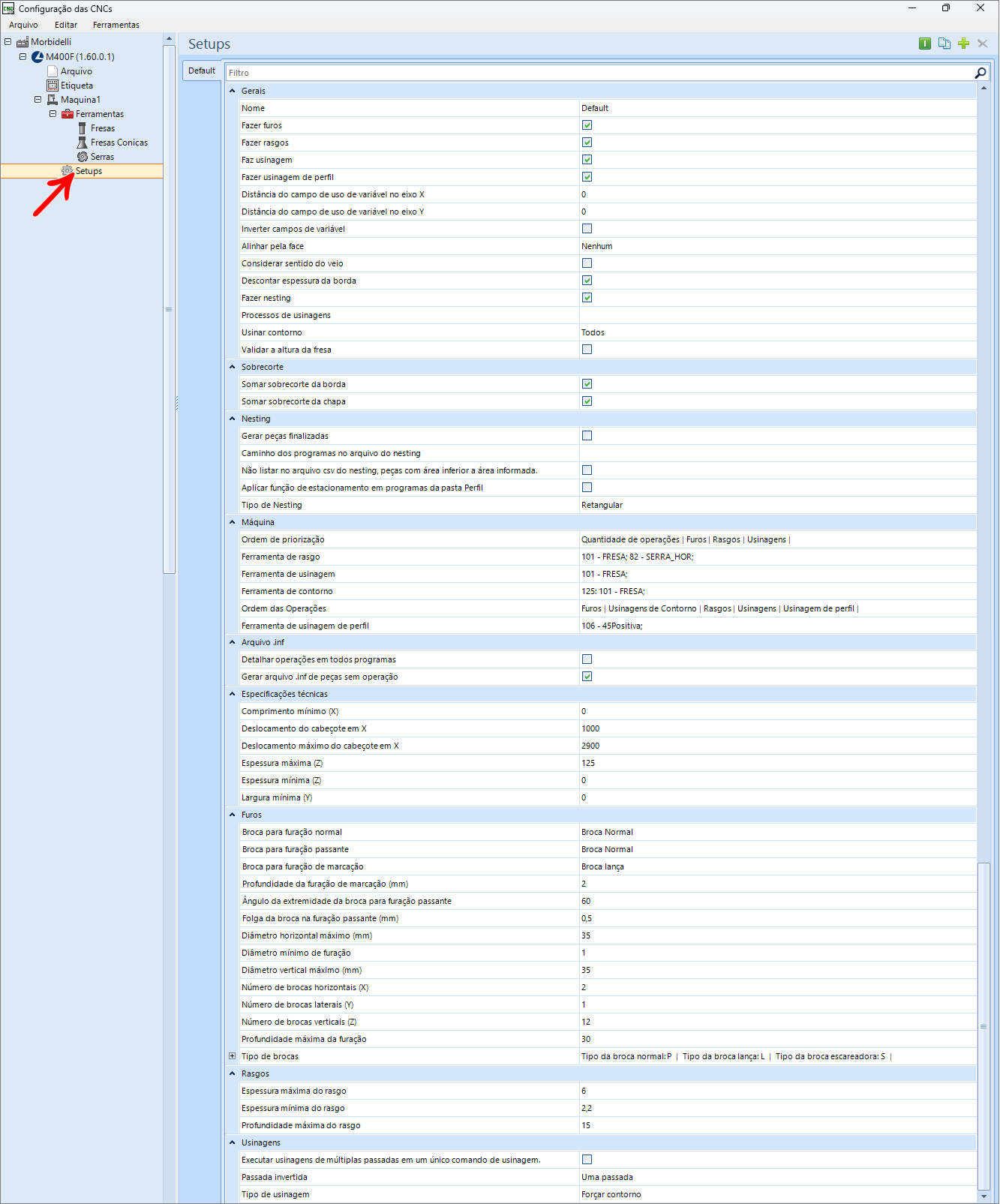Check Considerar sentido do veio
Screen dimensions: 1000x1204
click(x=587, y=263)
